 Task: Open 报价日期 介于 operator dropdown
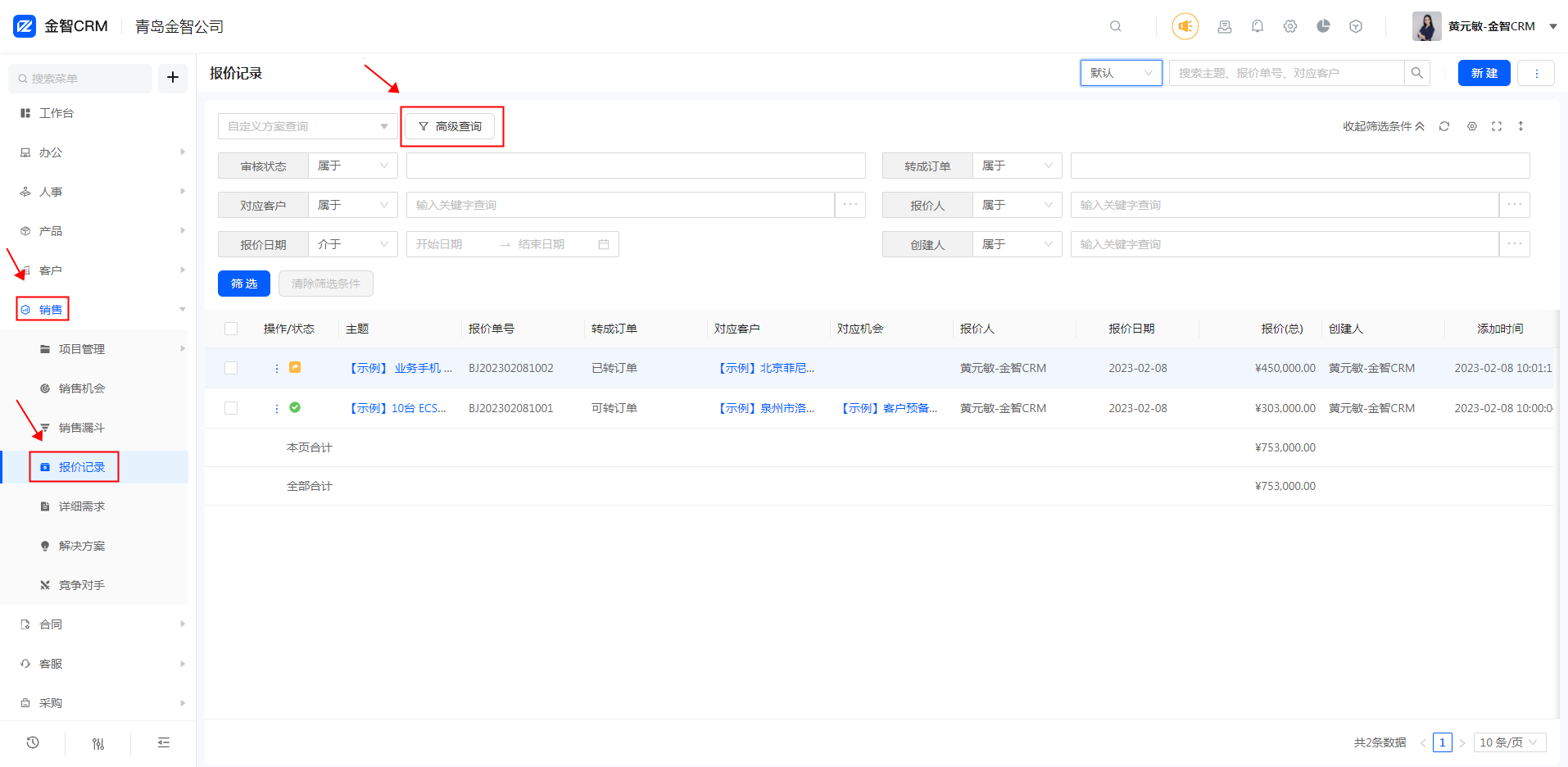(353, 244)
